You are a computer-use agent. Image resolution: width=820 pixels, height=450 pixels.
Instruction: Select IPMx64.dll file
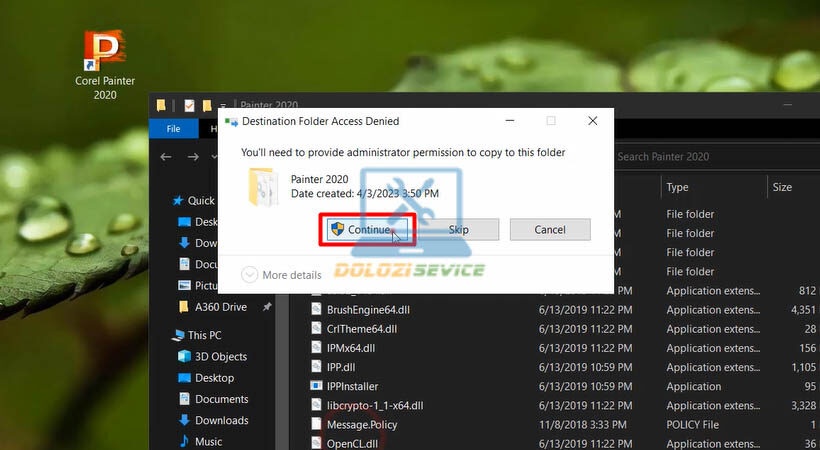tap(351, 348)
